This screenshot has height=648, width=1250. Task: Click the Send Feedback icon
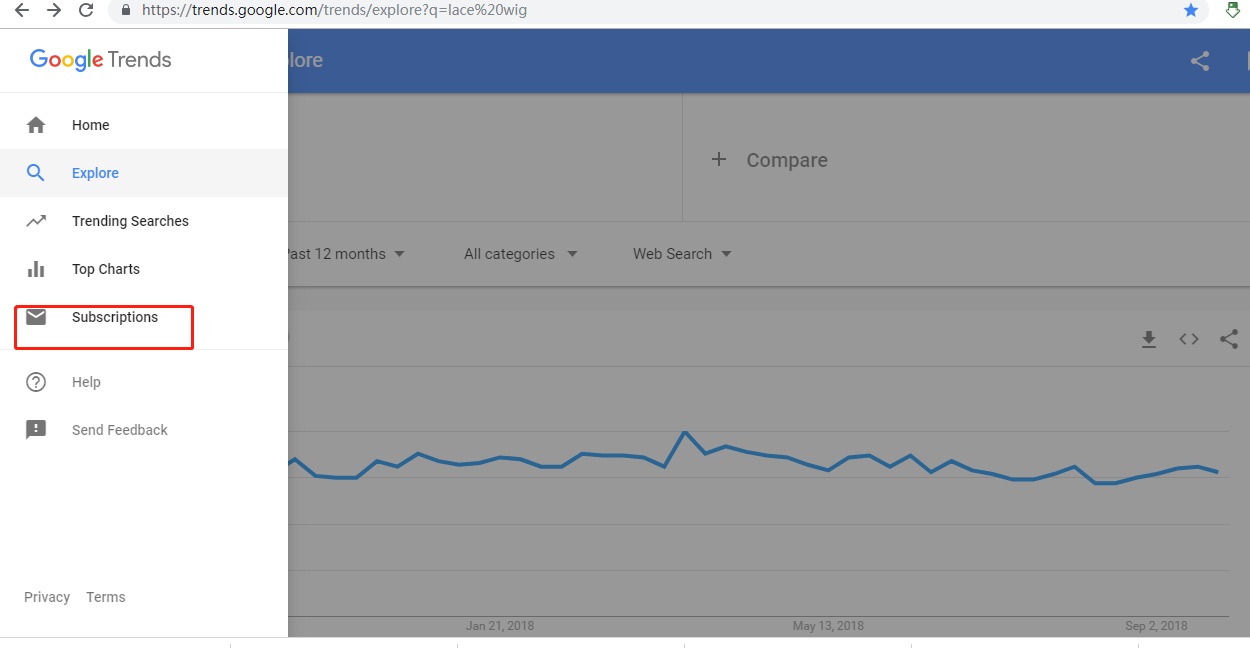[36, 430]
